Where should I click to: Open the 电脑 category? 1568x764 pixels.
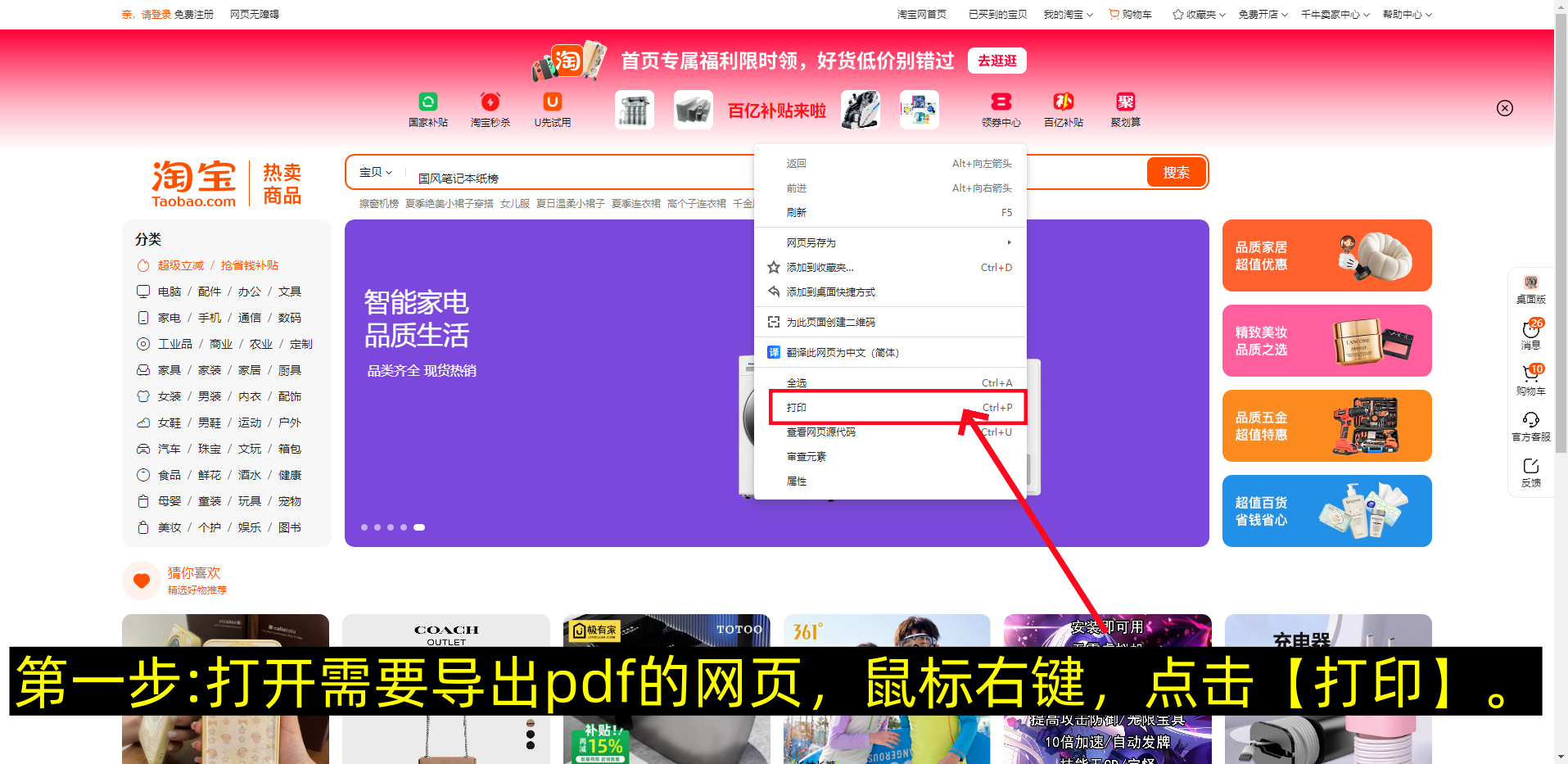169,292
